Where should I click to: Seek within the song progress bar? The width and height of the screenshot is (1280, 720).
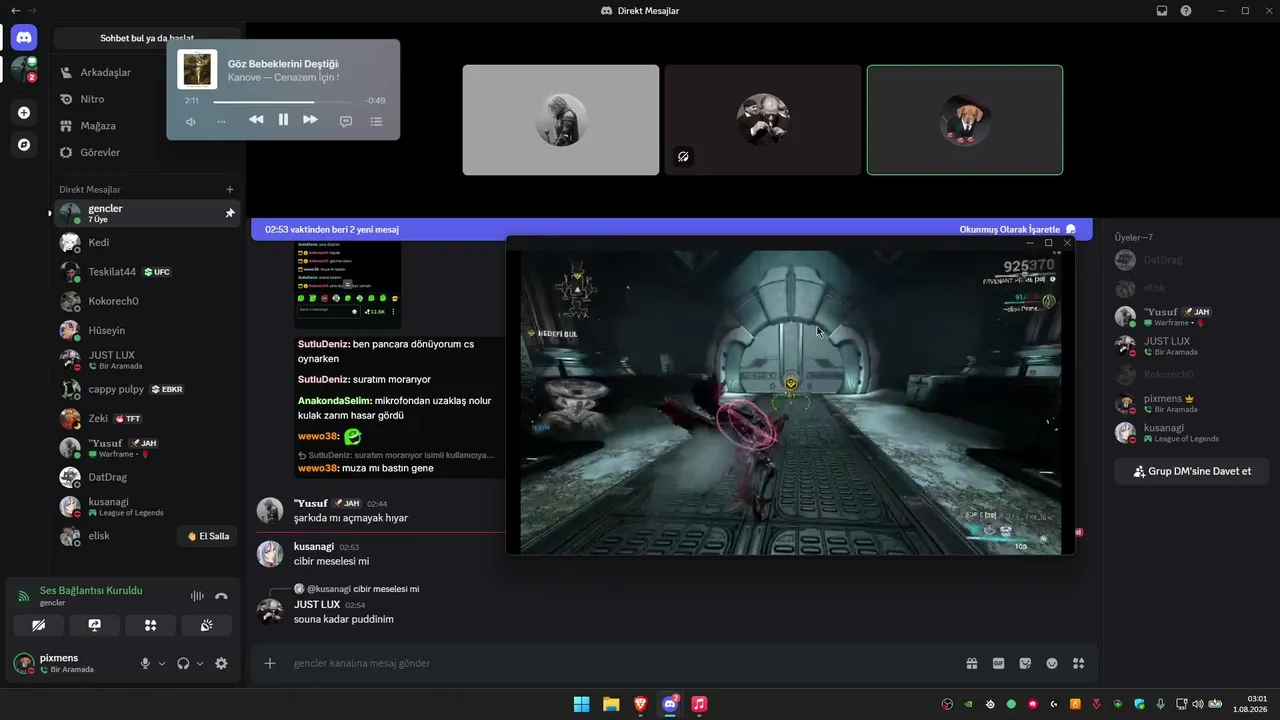point(282,101)
